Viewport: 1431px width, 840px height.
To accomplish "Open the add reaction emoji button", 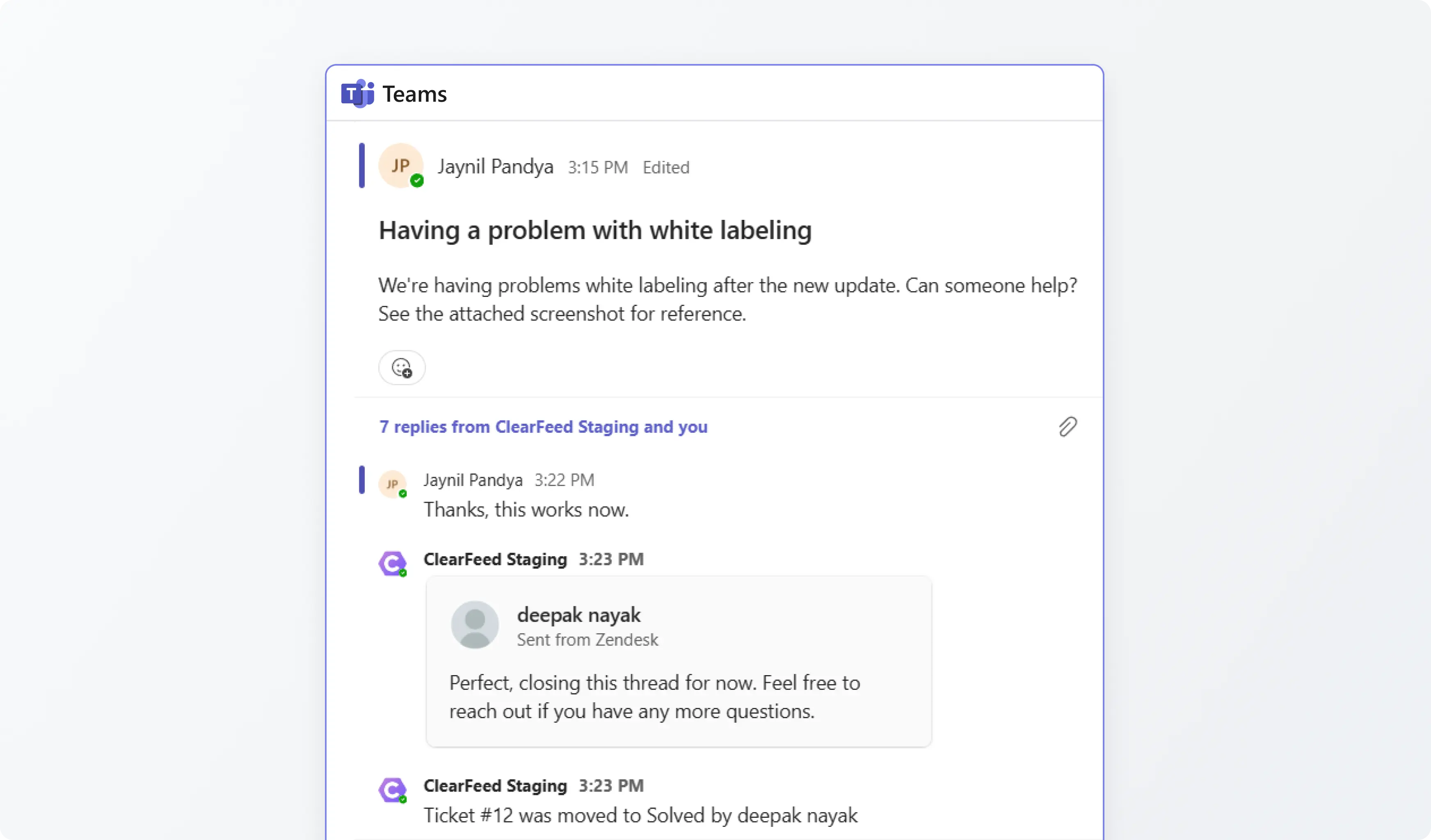I will point(402,368).
